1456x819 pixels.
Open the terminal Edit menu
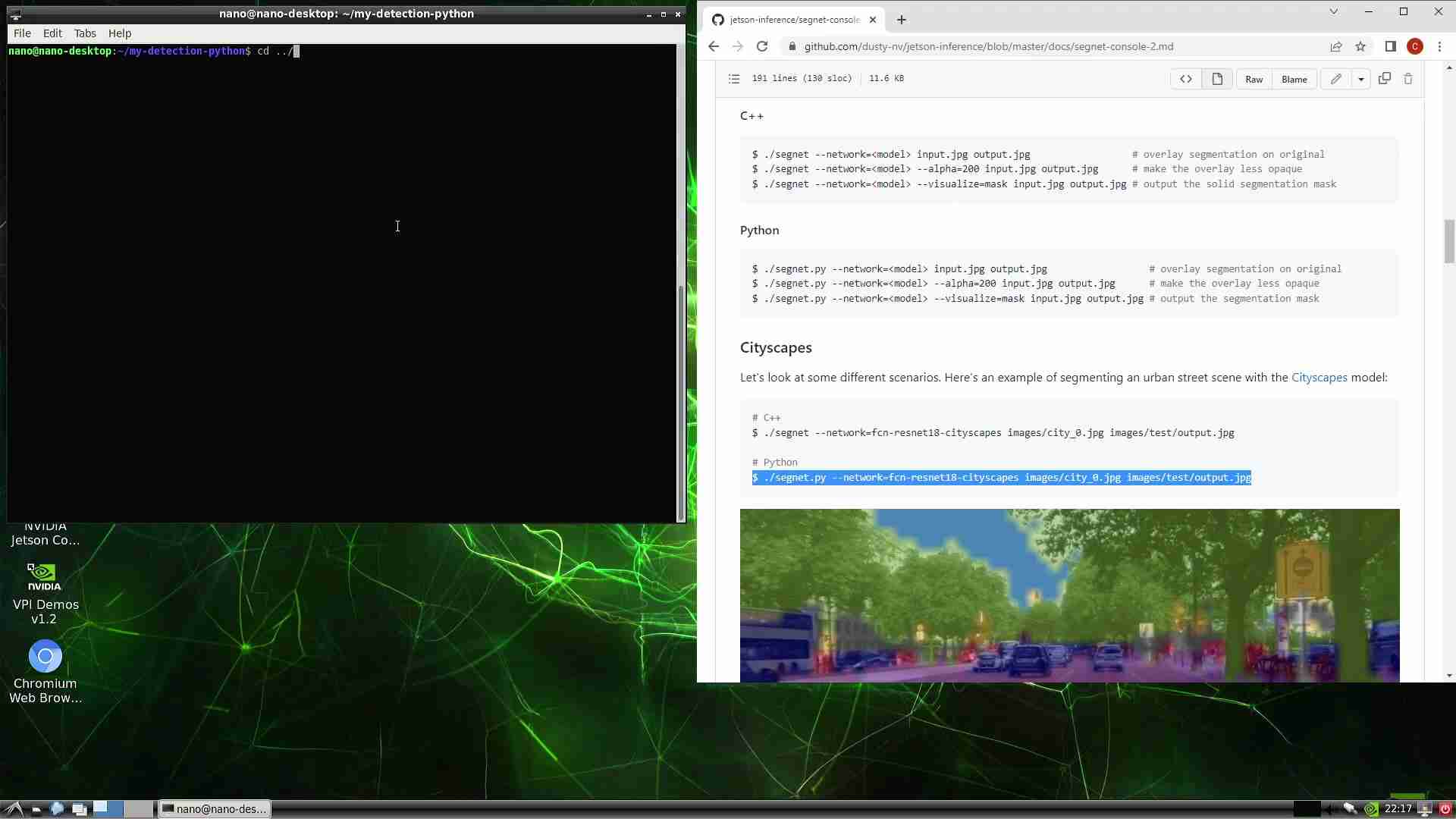52,33
